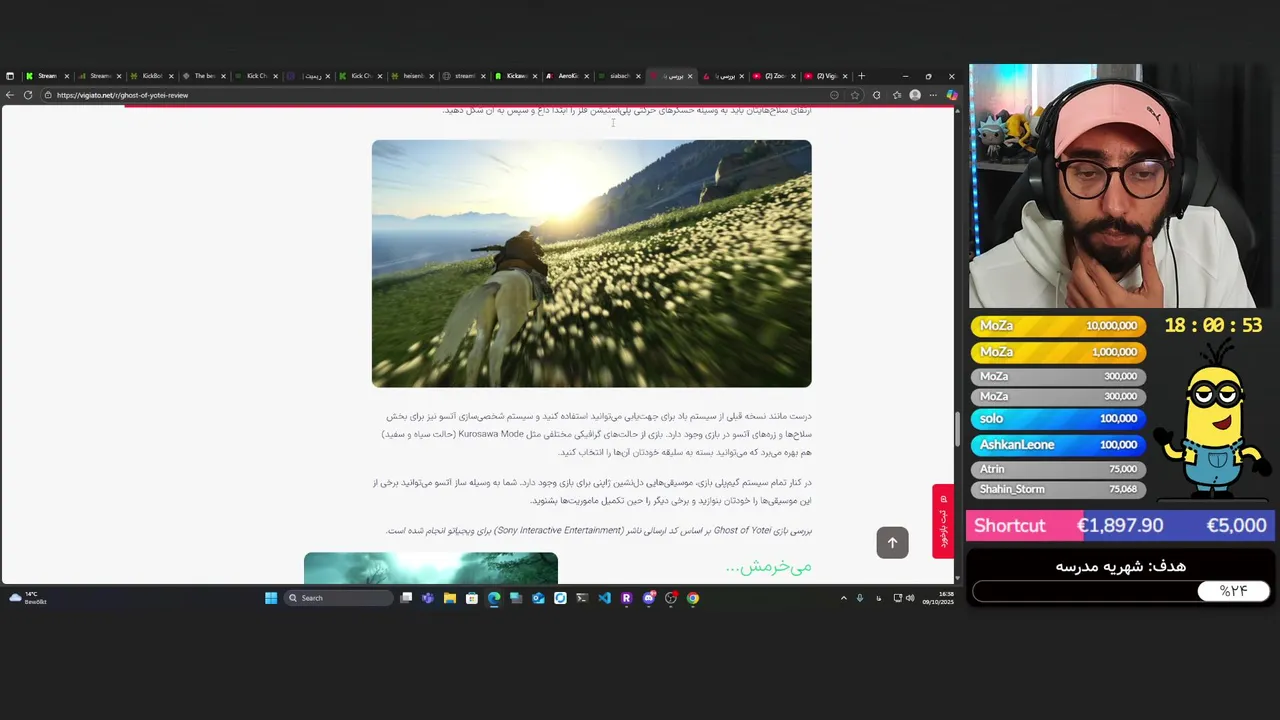The width and height of the screenshot is (1280, 720).
Task: Switch to the KickBot browser tab
Action: [x=150, y=76]
